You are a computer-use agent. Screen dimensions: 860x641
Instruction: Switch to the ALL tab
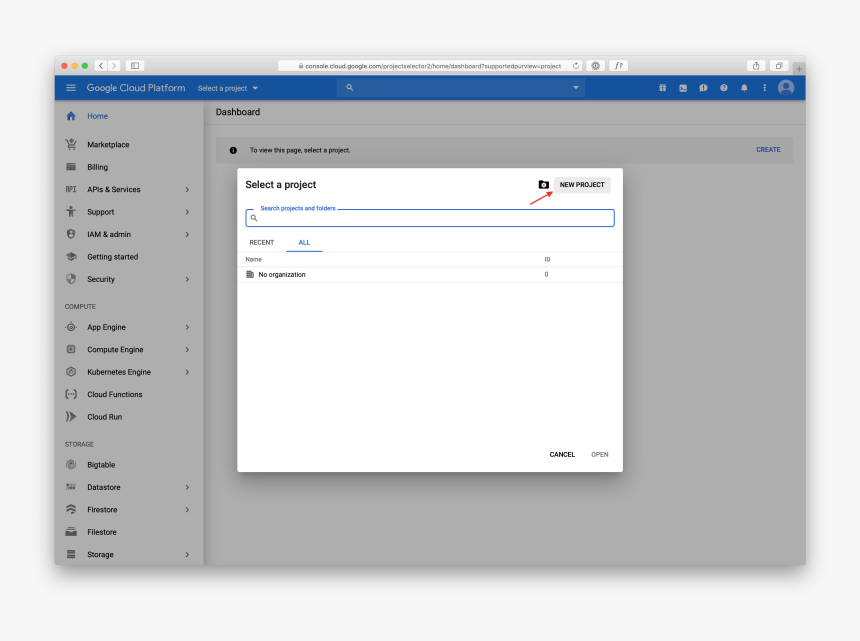[x=304, y=242]
